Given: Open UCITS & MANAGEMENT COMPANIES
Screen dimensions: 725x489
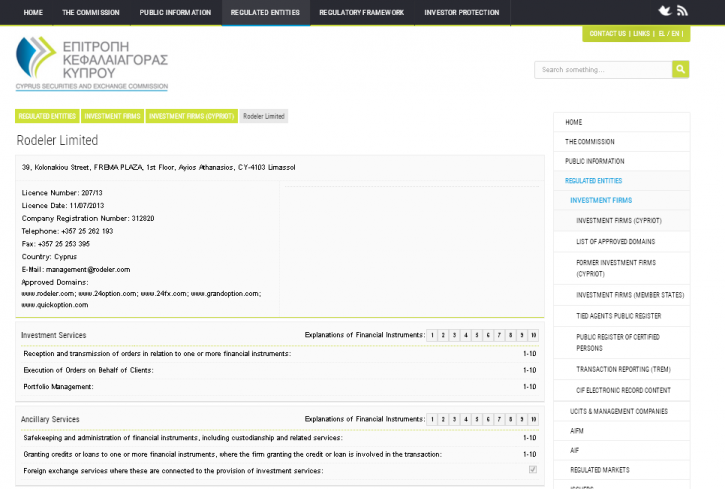Looking at the screenshot, I should (621, 411).
